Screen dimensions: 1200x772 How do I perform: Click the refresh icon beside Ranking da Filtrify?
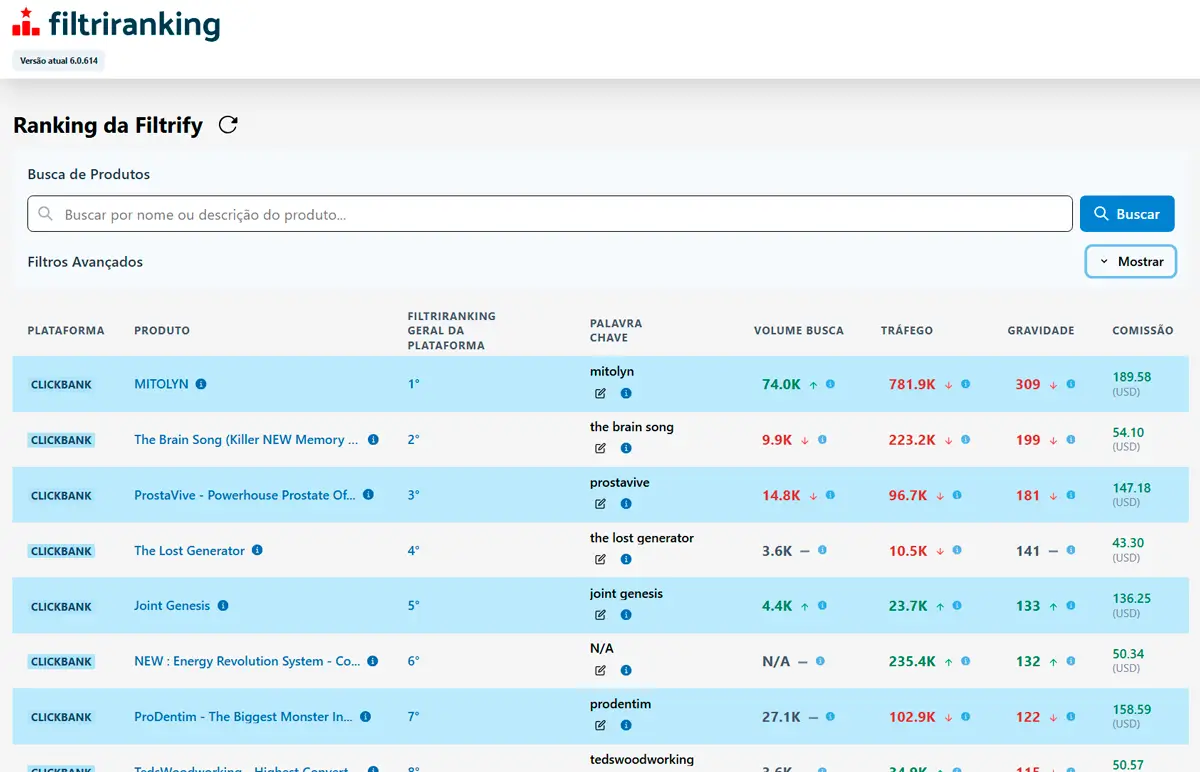[x=228, y=125]
